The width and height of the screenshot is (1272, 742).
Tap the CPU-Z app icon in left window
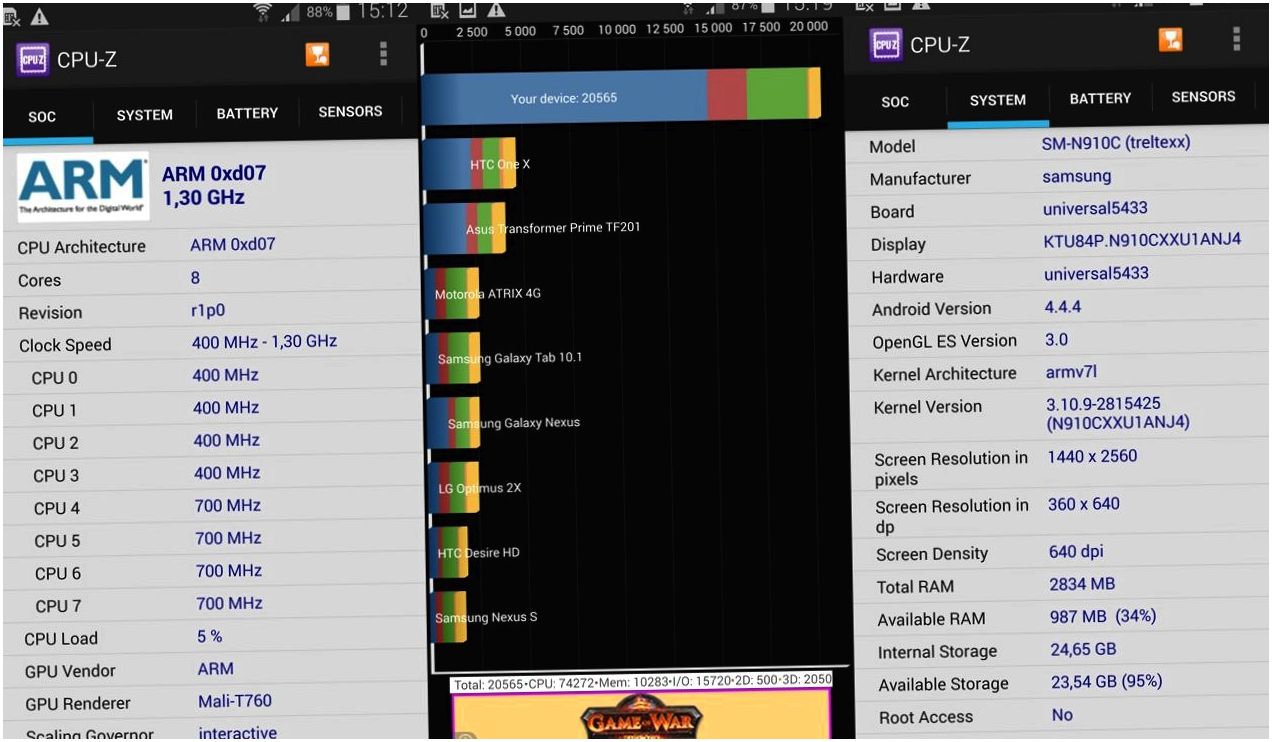pos(33,58)
